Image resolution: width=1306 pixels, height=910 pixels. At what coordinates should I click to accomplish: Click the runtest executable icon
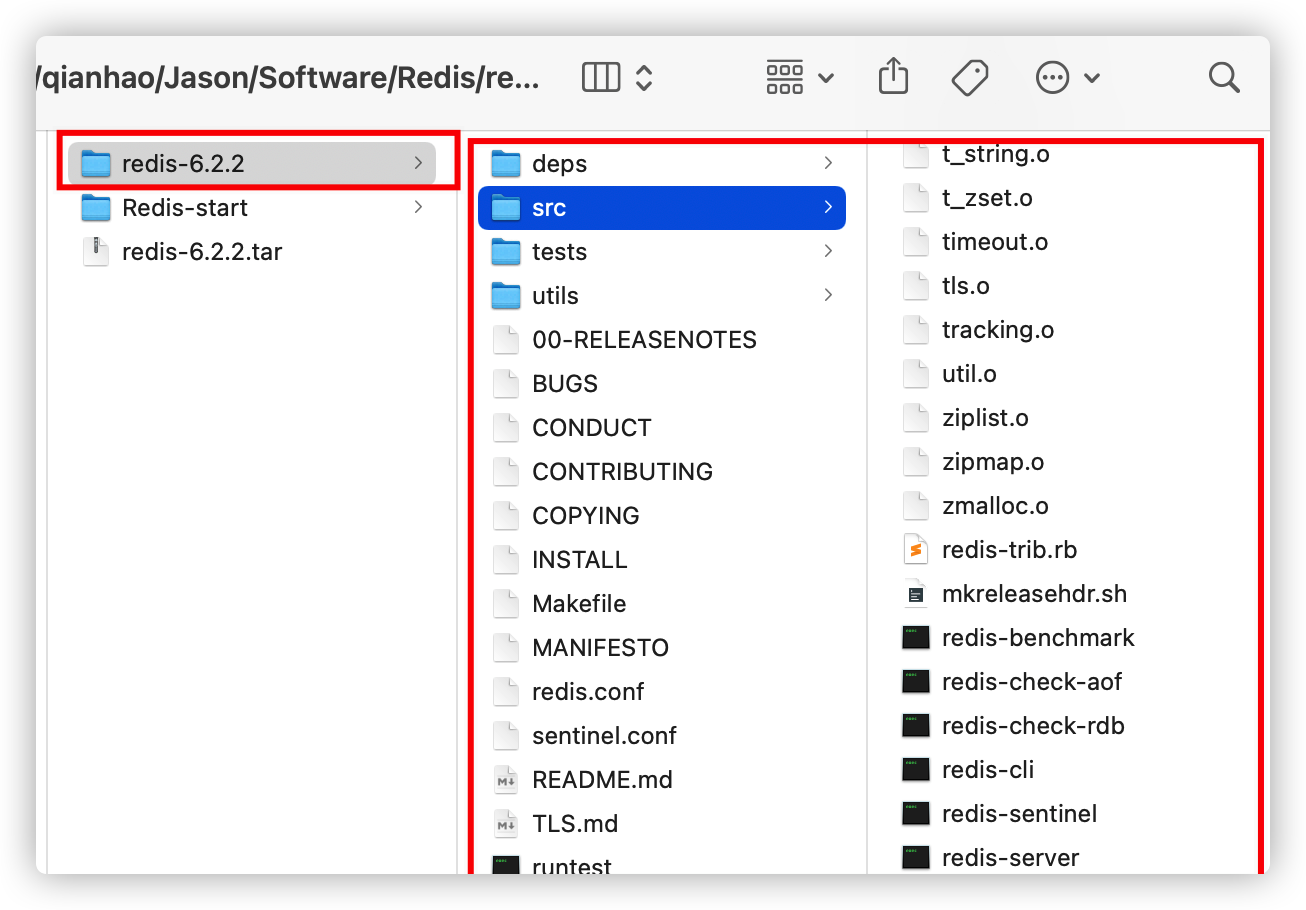(507, 865)
